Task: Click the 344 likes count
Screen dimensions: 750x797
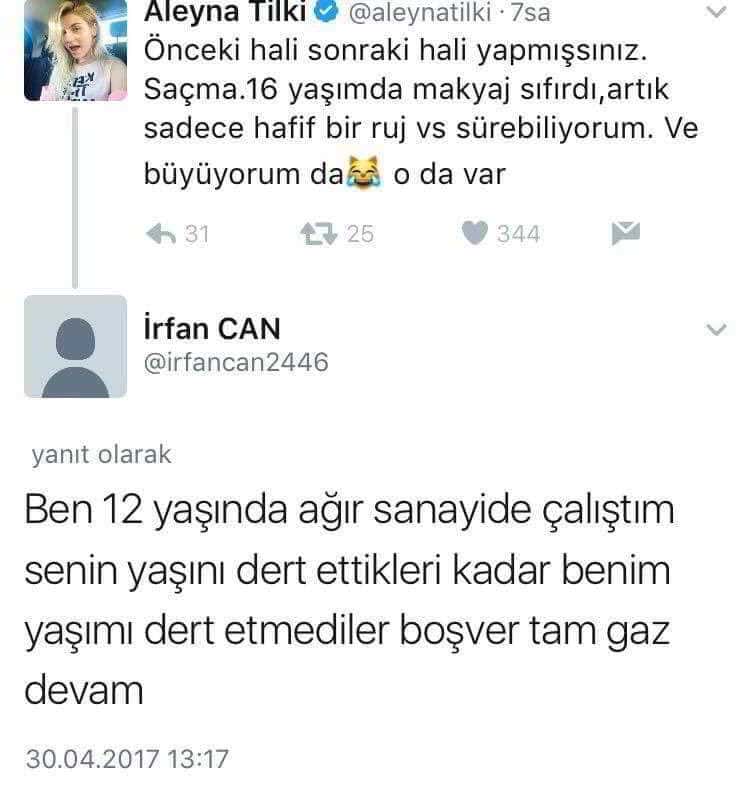Action: [x=518, y=234]
